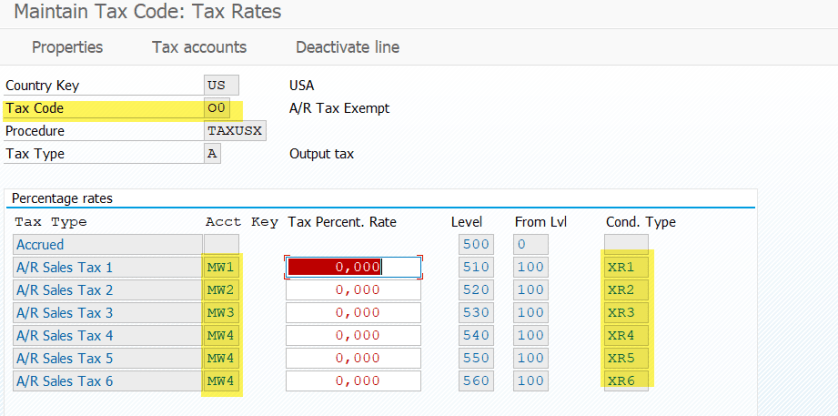Image resolution: width=838 pixels, height=416 pixels.
Task: Click the MW1 account key cell
Action: pyautogui.click(x=221, y=267)
